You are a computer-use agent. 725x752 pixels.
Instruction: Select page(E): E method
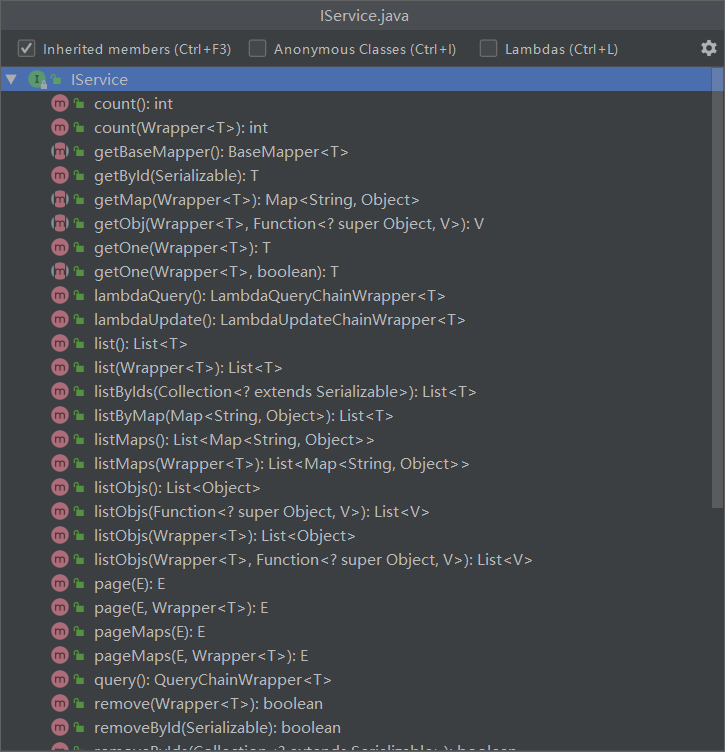(x=129, y=583)
